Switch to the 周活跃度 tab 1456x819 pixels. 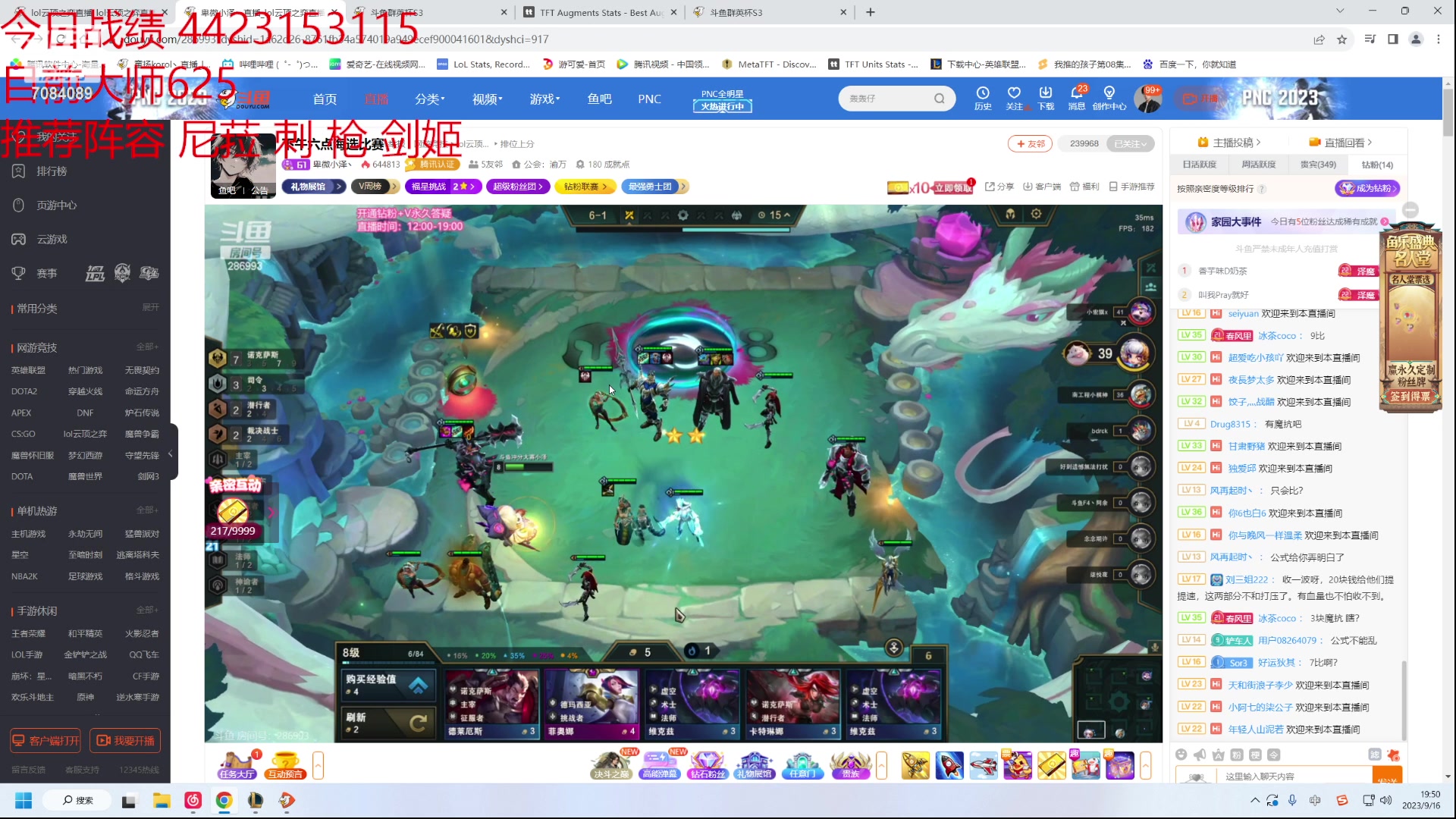click(x=1258, y=165)
